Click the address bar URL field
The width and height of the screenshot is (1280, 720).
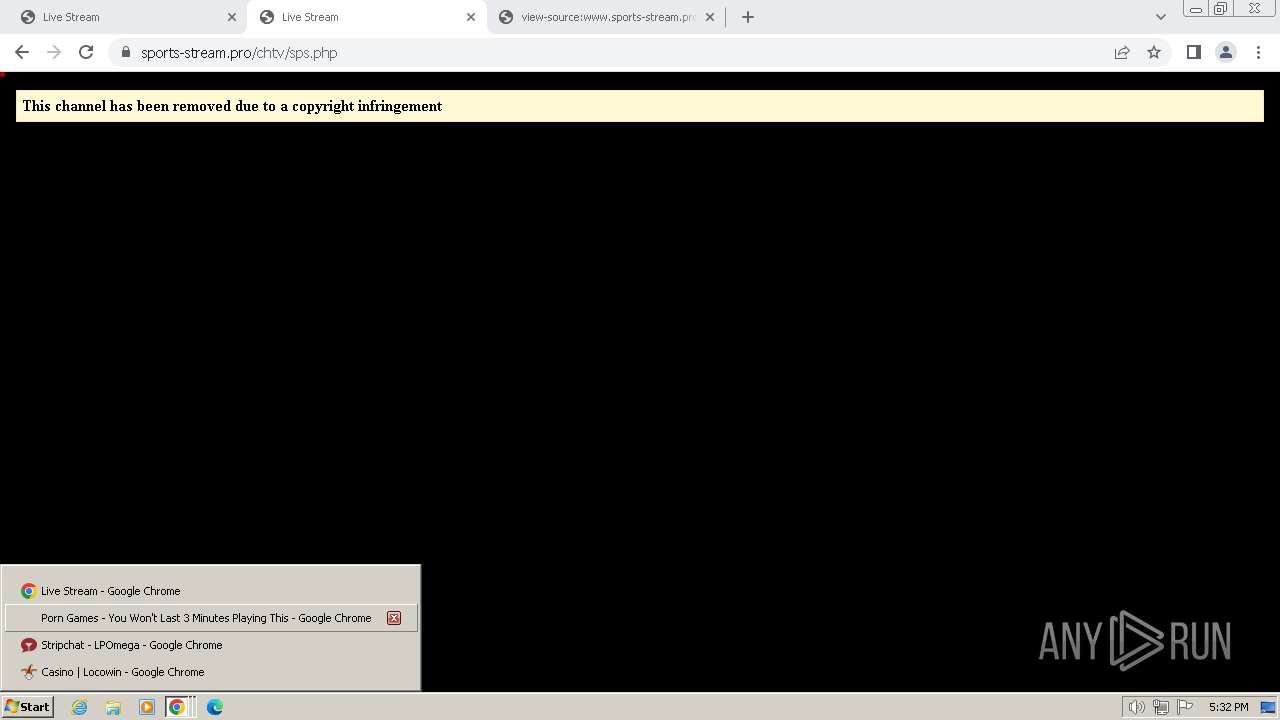pos(620,53)
